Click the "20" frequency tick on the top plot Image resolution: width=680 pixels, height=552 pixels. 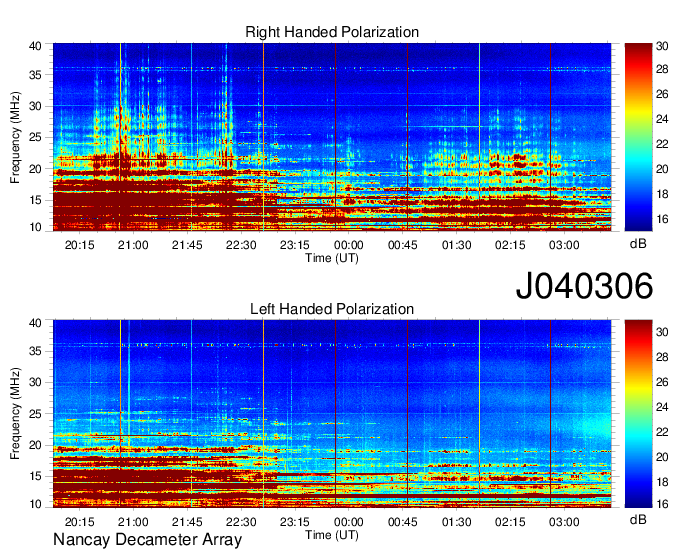point(35,169)
